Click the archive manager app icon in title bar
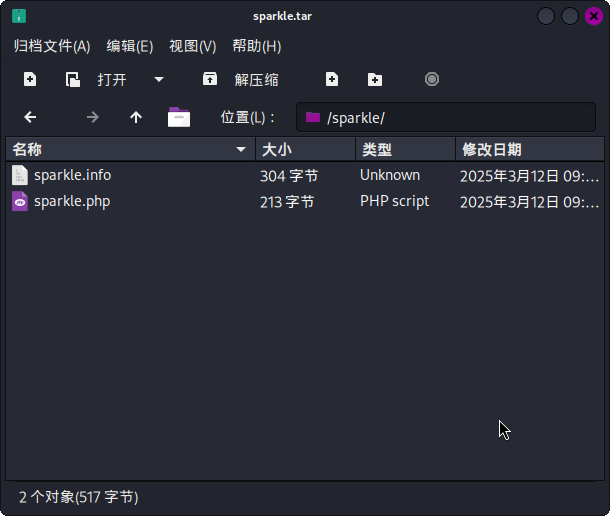The width and height of the screenshot is (610, 516). (19, 16)
